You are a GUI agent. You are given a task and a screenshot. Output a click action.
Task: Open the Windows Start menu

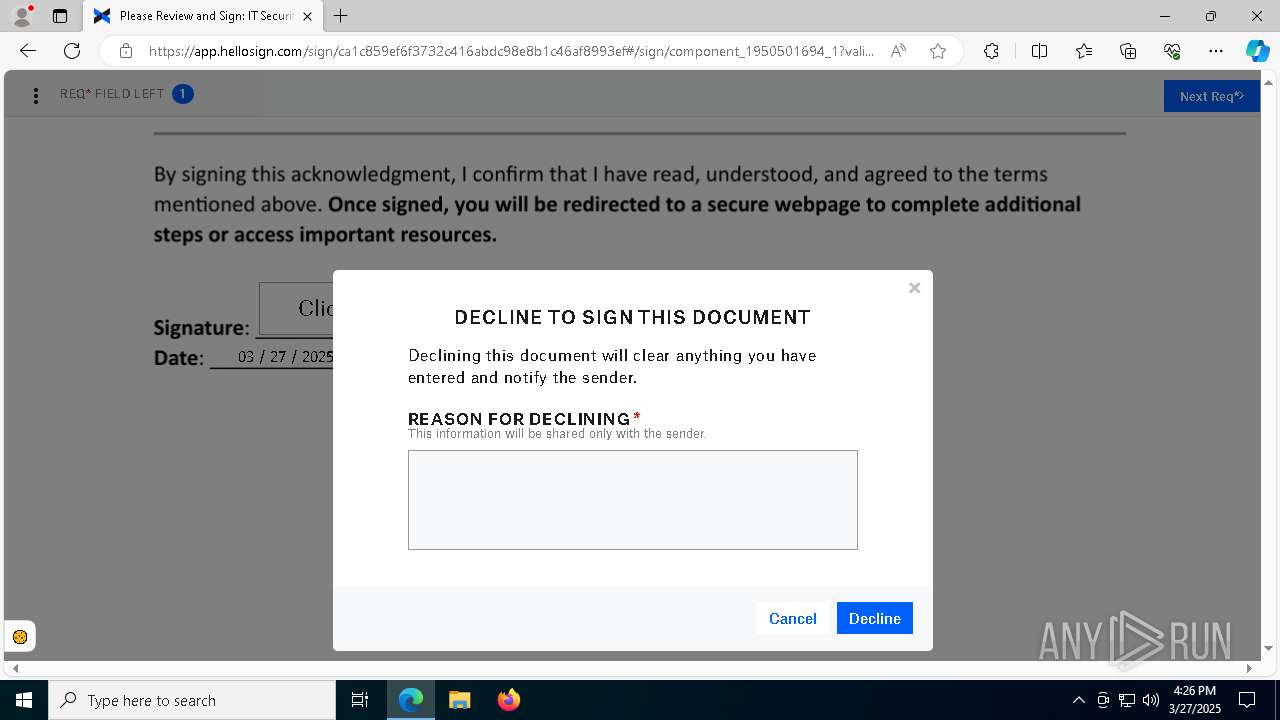point(24,700)
